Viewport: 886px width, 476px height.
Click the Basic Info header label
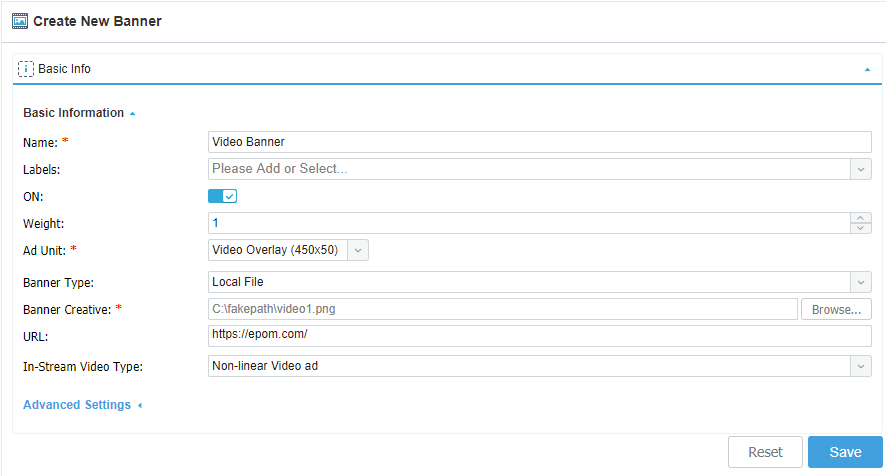[x=64, y=69]
